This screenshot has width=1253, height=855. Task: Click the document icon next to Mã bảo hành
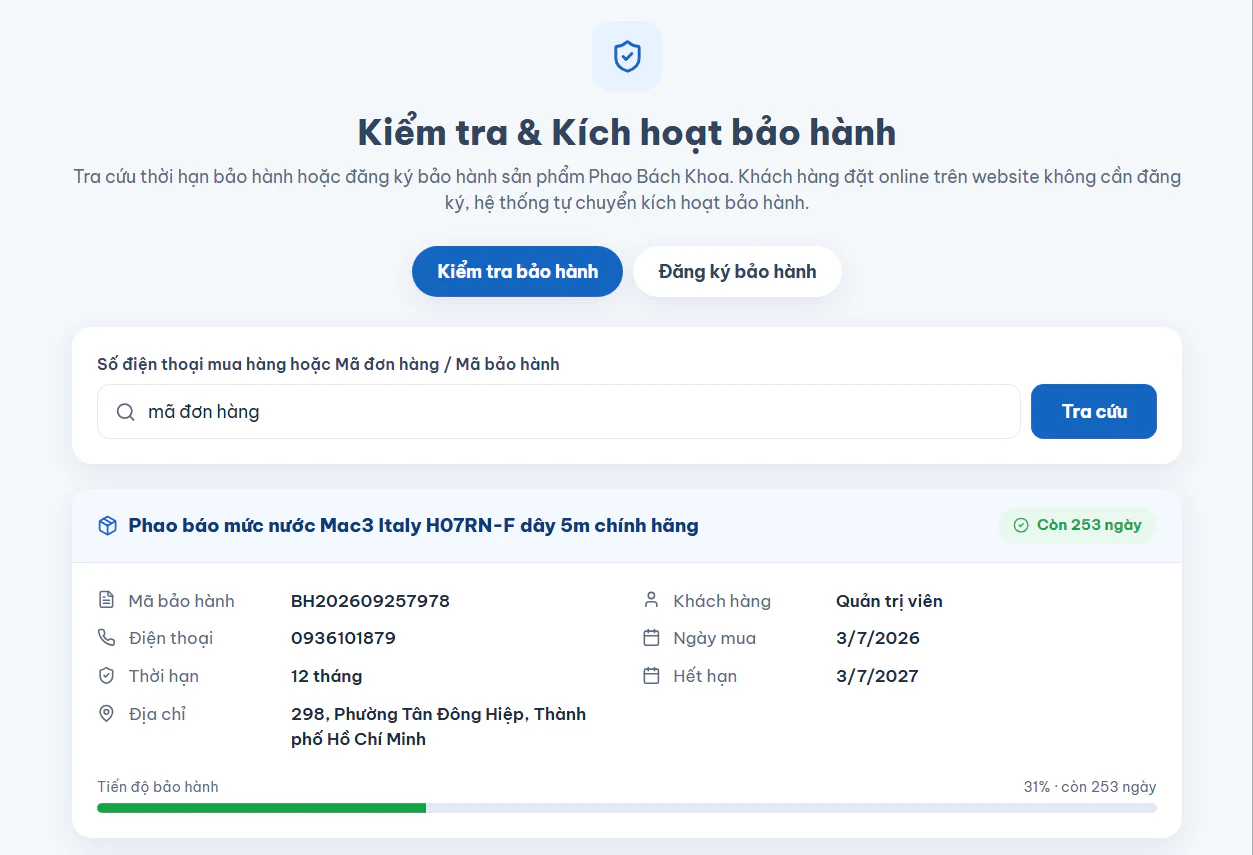click(x=106, y=600)
